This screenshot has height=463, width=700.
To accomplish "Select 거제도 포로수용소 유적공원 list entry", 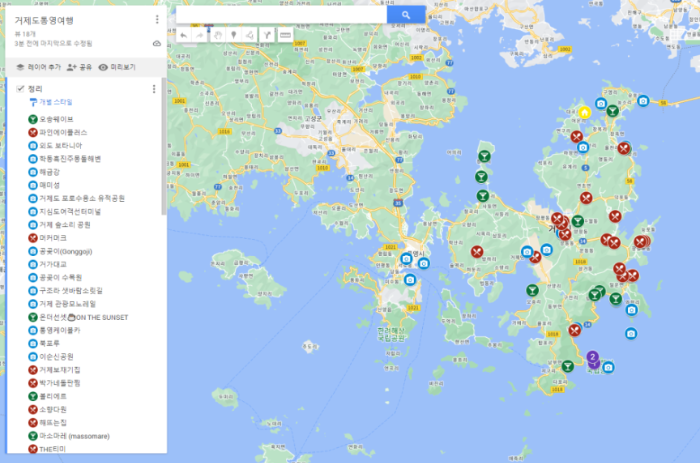I will coord(82,198).
